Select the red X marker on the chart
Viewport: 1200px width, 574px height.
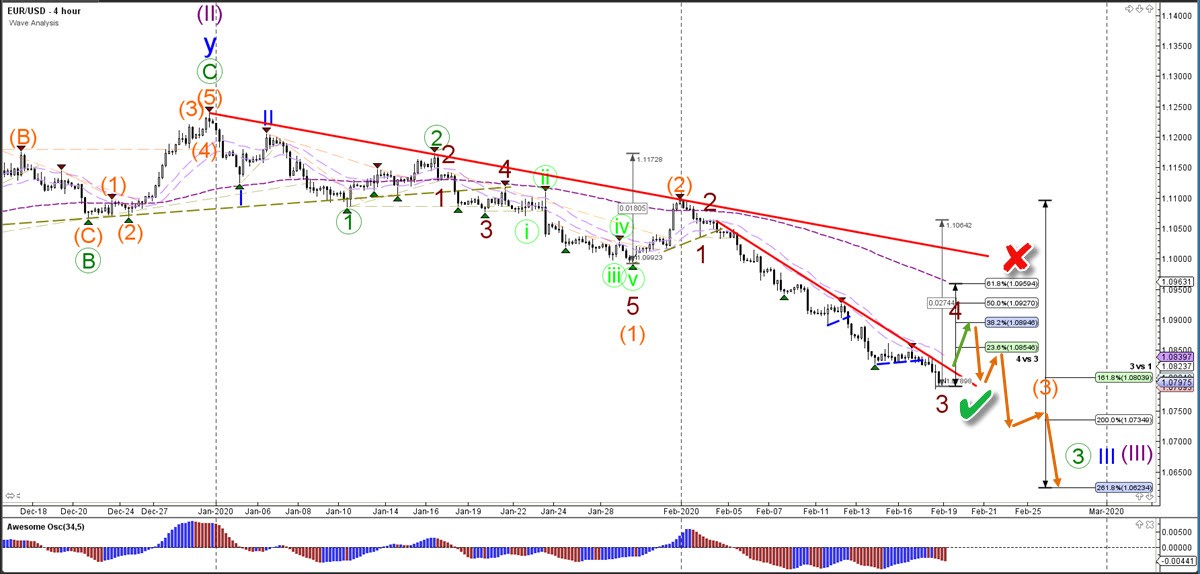click(x=1016, y=257)
